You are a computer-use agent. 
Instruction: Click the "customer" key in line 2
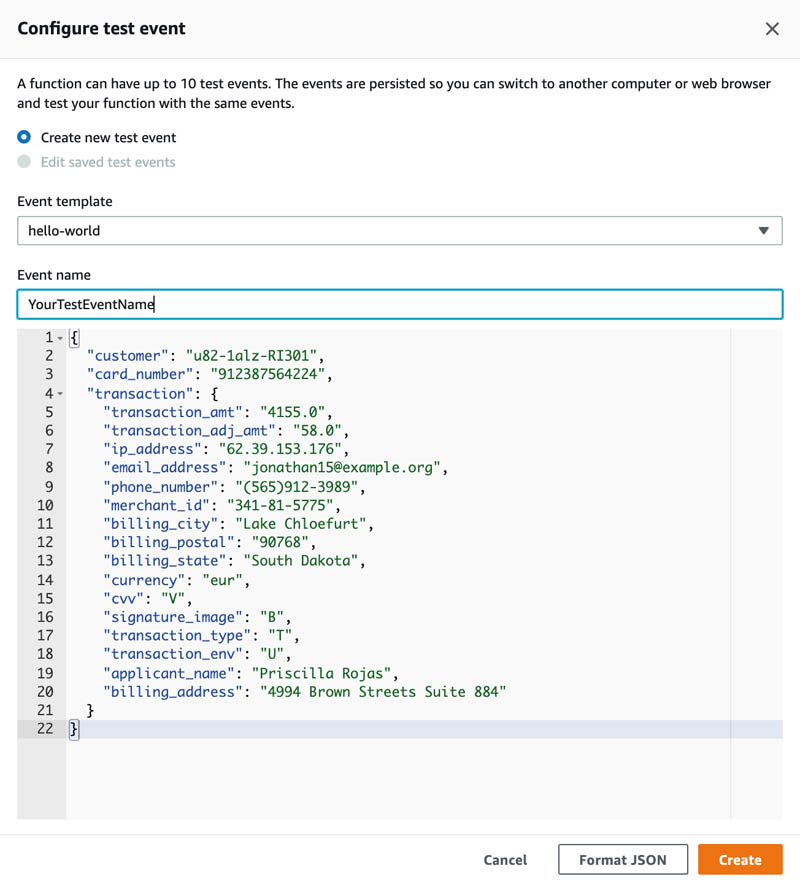tap(127, 356)
